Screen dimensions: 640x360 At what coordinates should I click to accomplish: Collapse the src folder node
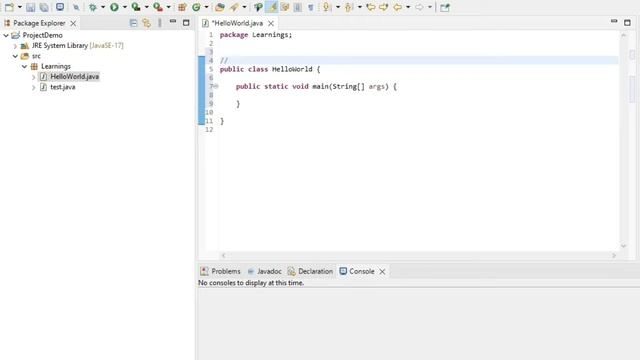tap(16, 56)
